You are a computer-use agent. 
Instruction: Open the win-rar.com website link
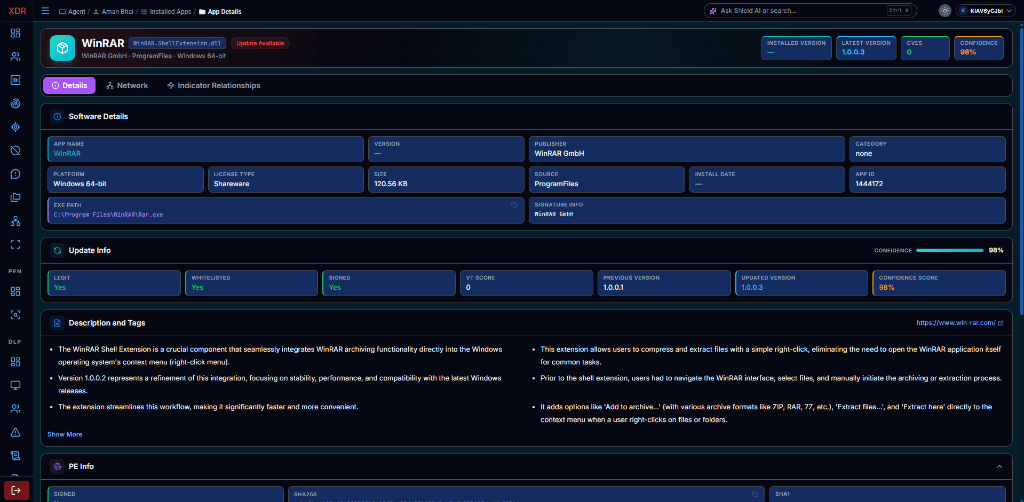[959, 322]
